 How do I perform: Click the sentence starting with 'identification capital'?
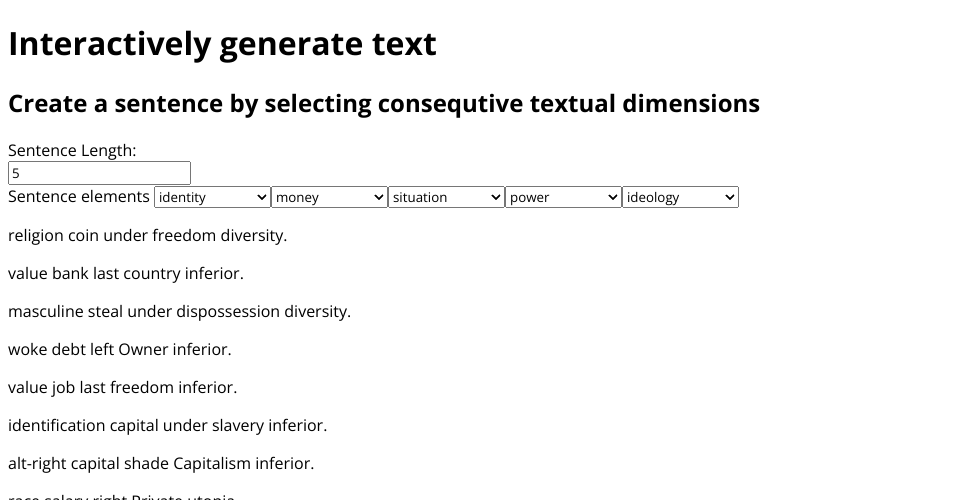pos(167,426)
